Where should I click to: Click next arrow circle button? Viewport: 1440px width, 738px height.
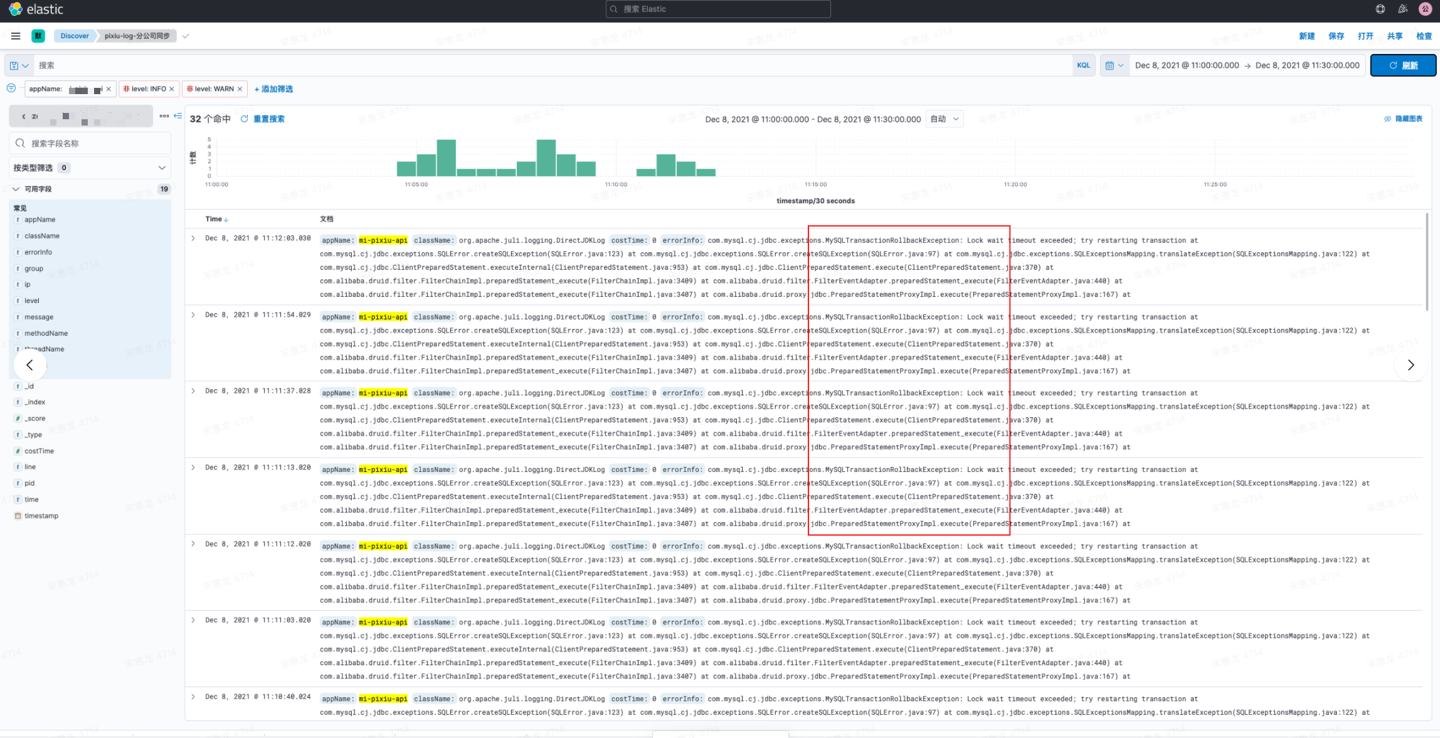(1411, 365)
